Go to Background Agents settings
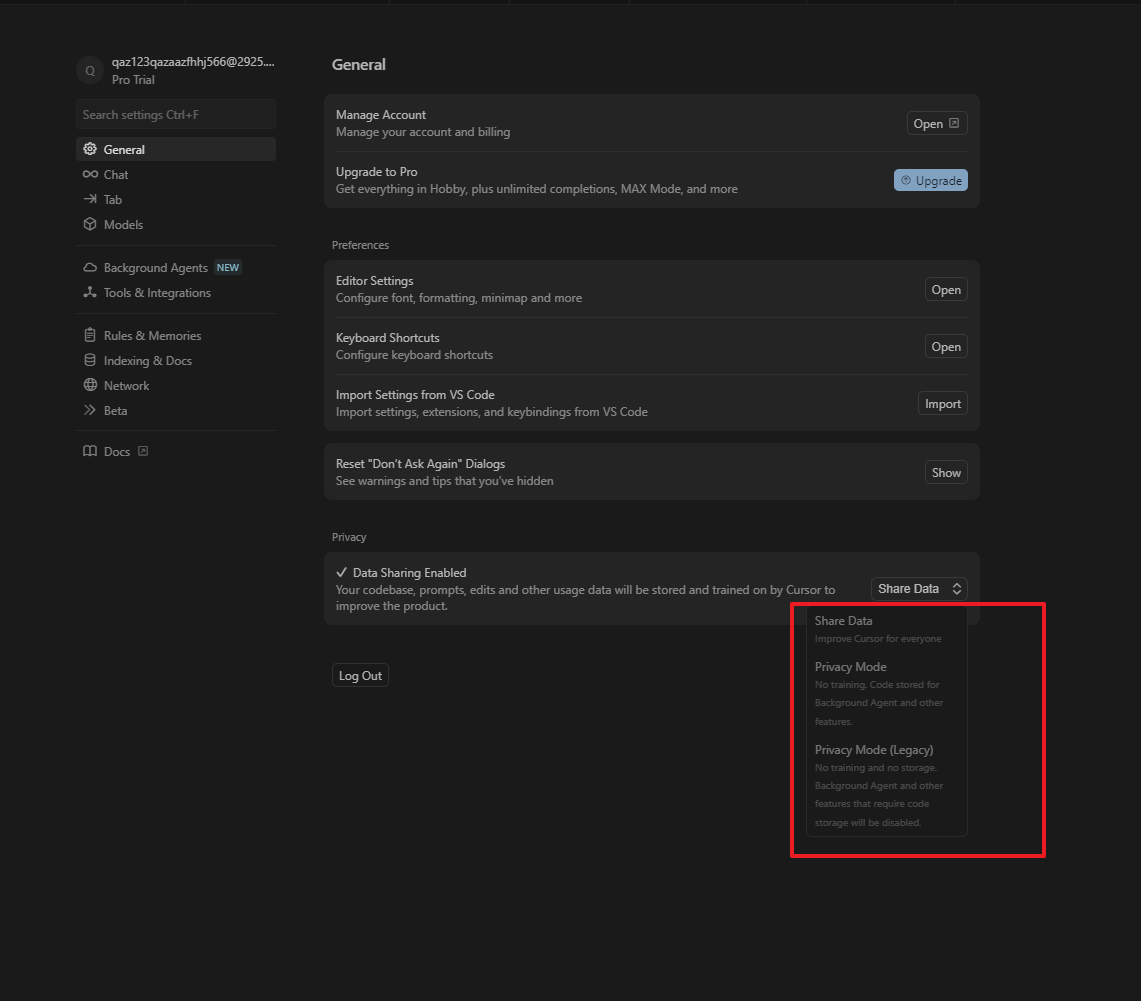Screen dimensions: 1141x1001 coord(175,268)
